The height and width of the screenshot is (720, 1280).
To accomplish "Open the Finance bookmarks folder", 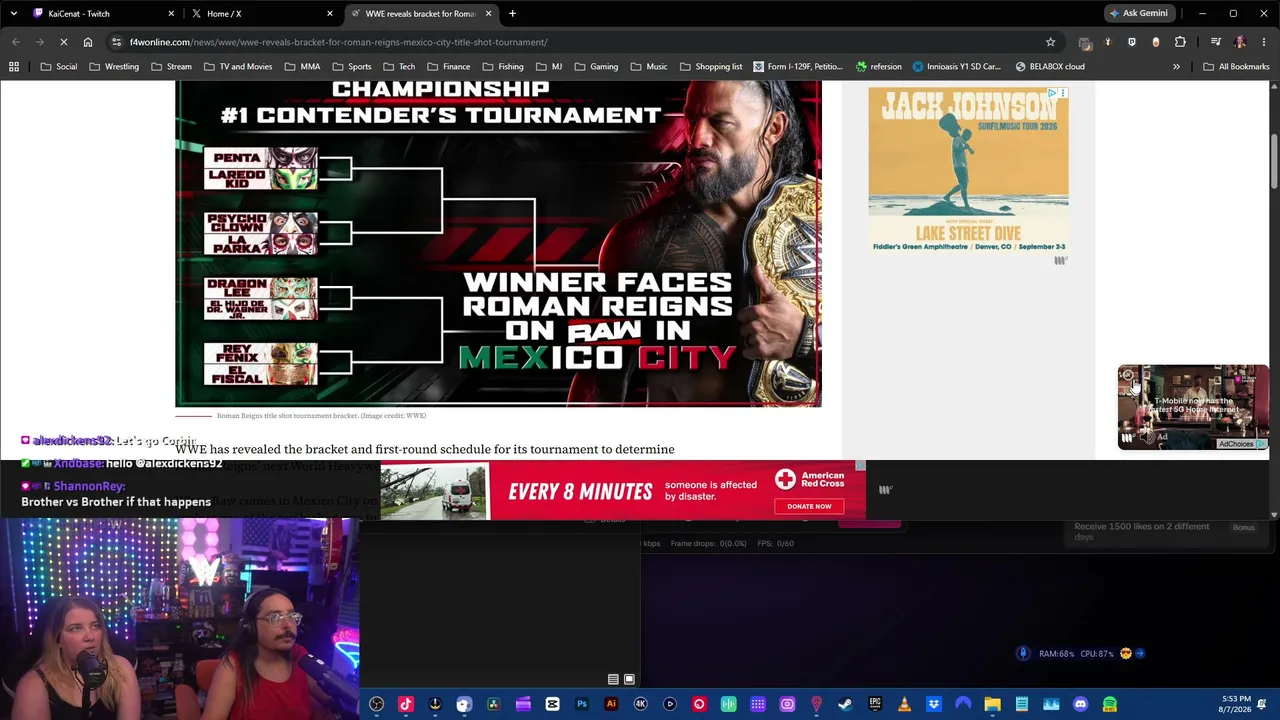I will tap(448, 67).
